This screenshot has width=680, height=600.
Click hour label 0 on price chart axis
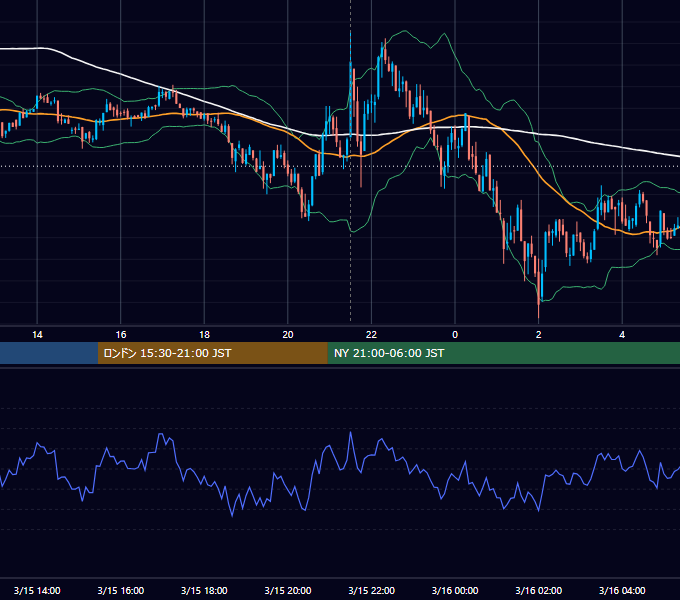point(455,335)
